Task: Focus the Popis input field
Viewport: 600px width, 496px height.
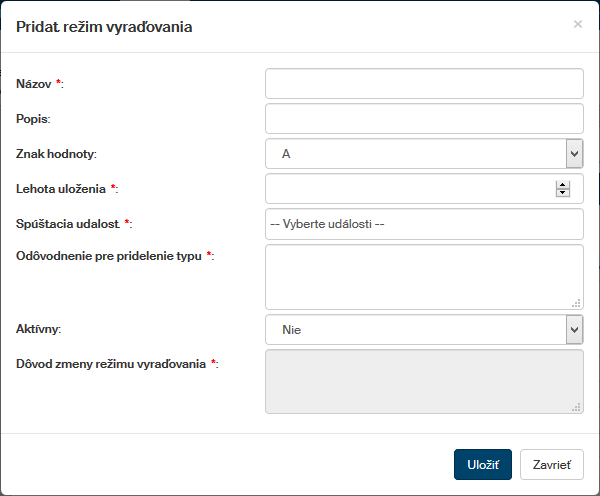Action: 423,119
